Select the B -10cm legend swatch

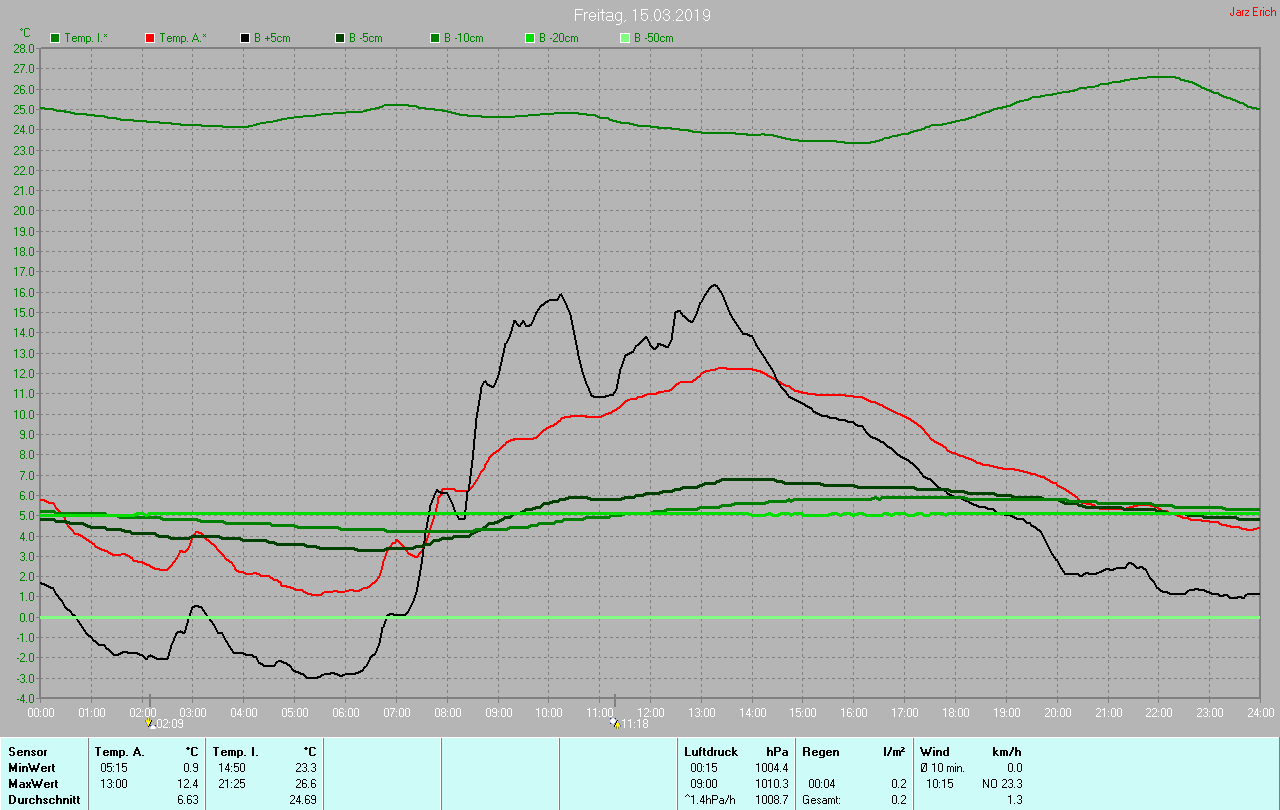point(435,38)
